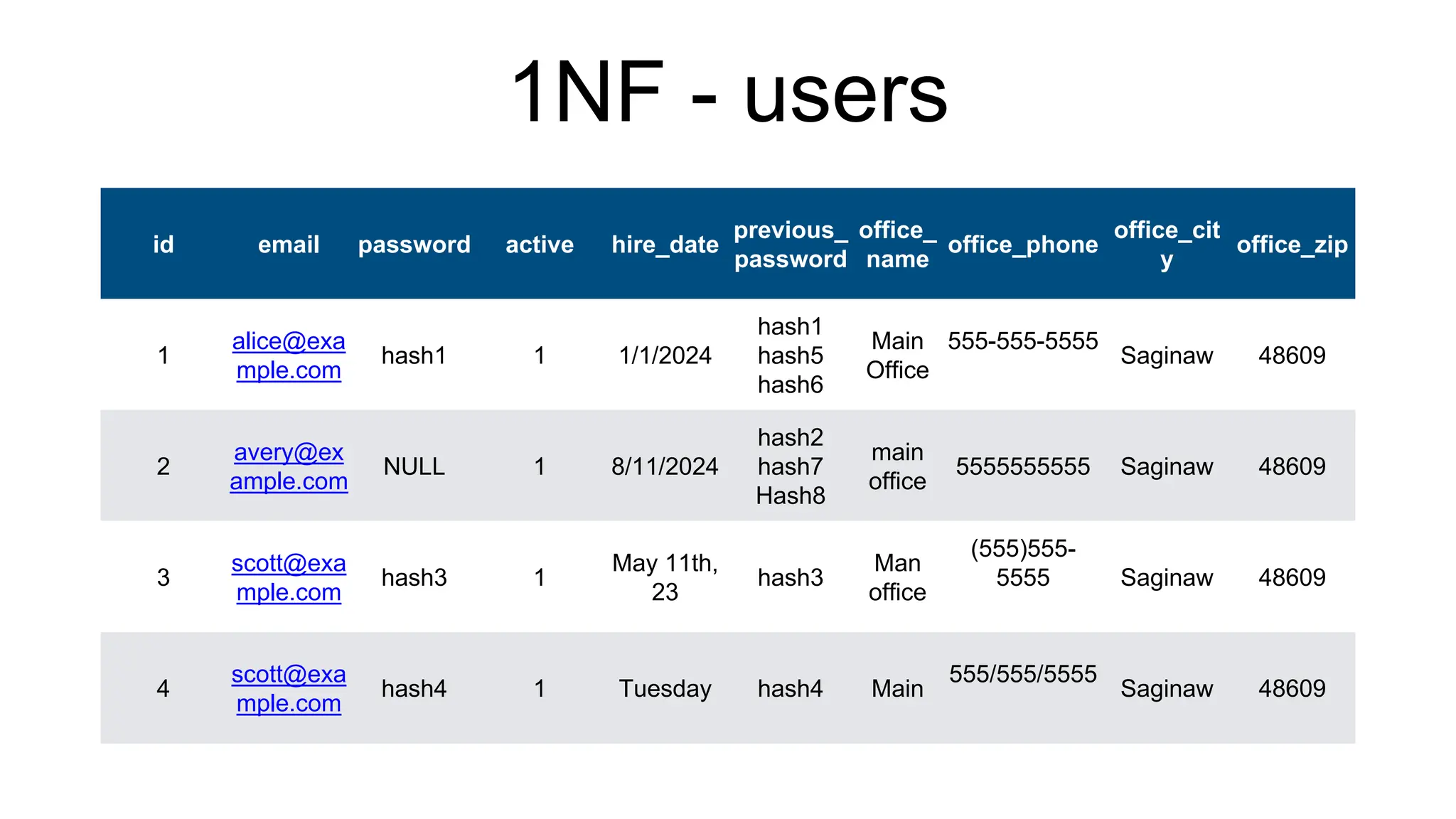The image size is (1456, 819).
Task: Select the 'previous_password' header cell
Action: point(790,245)
